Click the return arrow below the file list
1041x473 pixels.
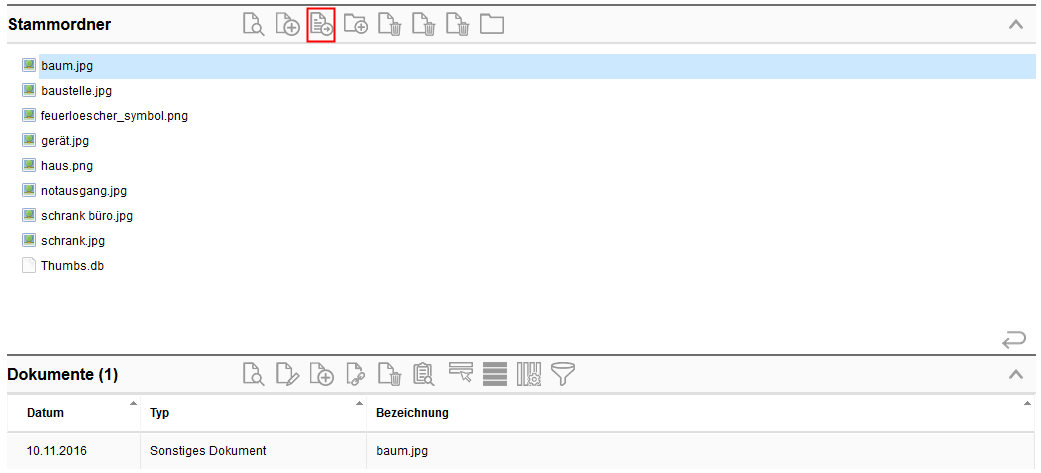[x=1014, y=341]
